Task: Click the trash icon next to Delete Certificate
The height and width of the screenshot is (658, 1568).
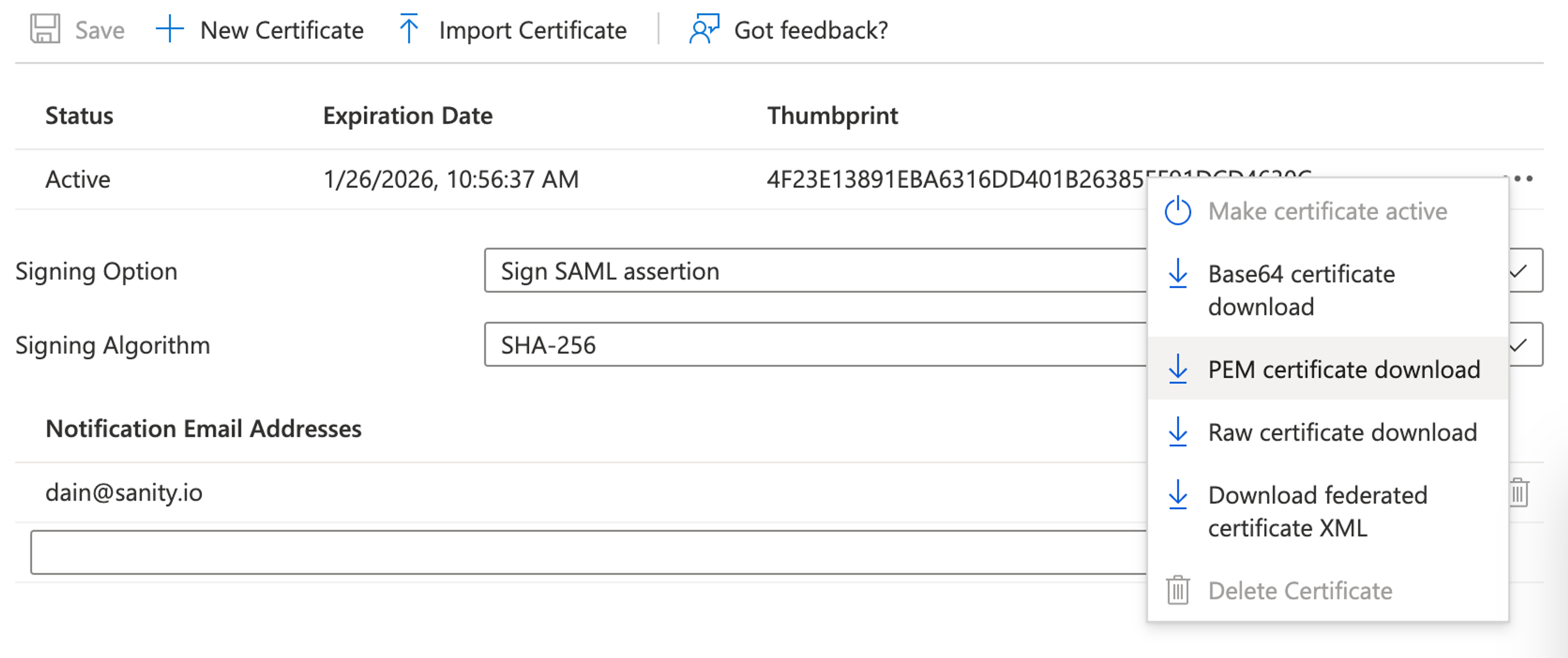Action: tap(1178, 590)
